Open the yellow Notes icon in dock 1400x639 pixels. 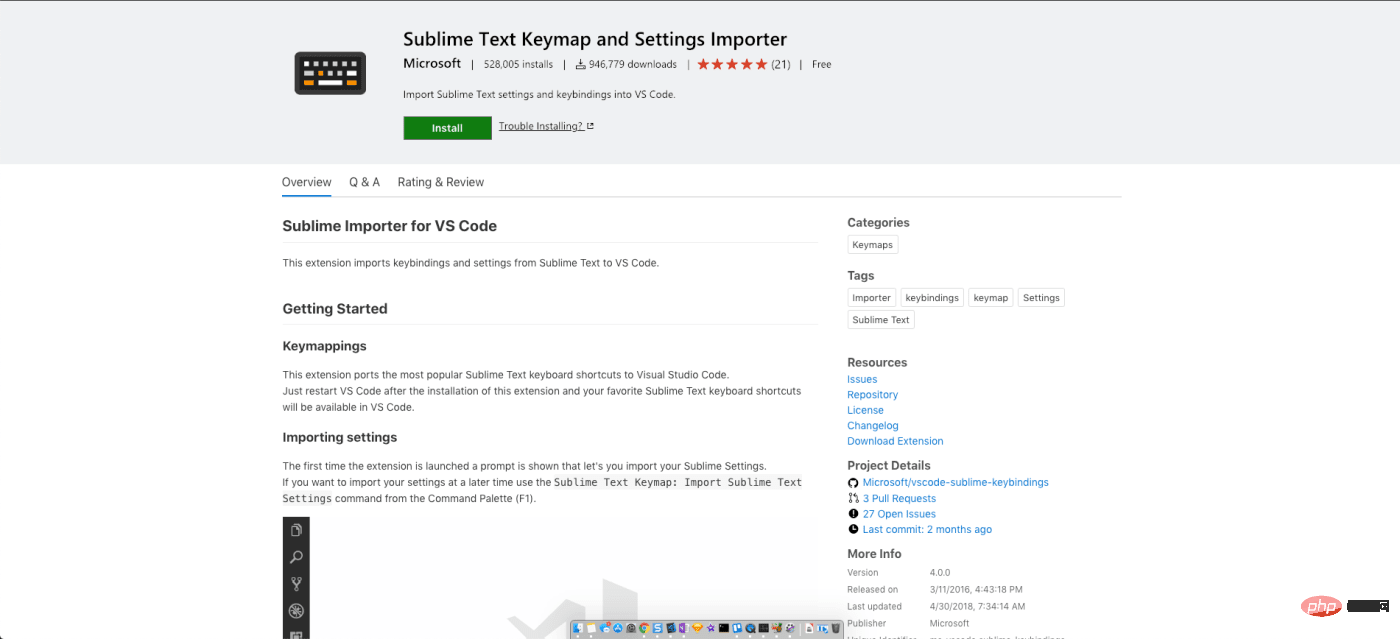coord(591,628)
